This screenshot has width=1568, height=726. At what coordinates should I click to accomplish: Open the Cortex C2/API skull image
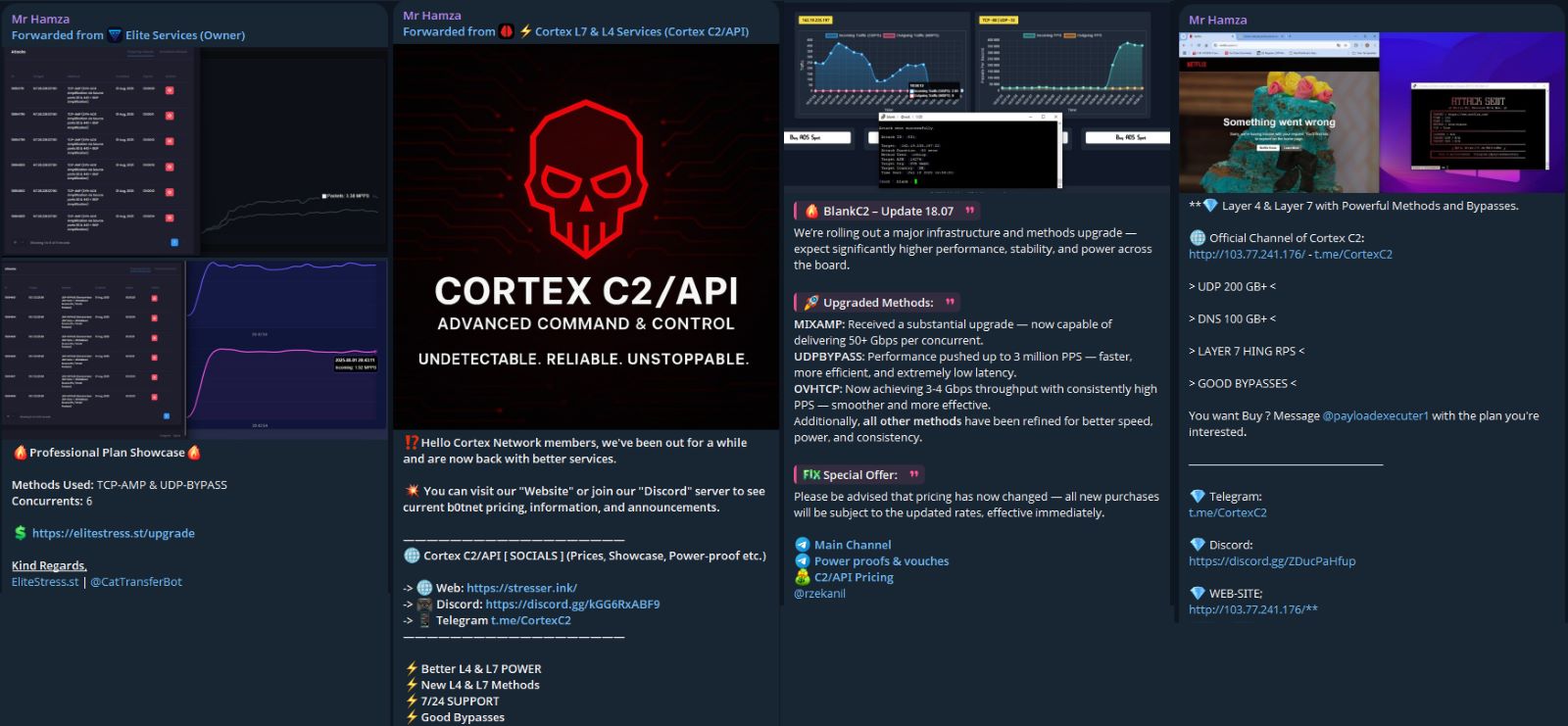tap(585, 235)
